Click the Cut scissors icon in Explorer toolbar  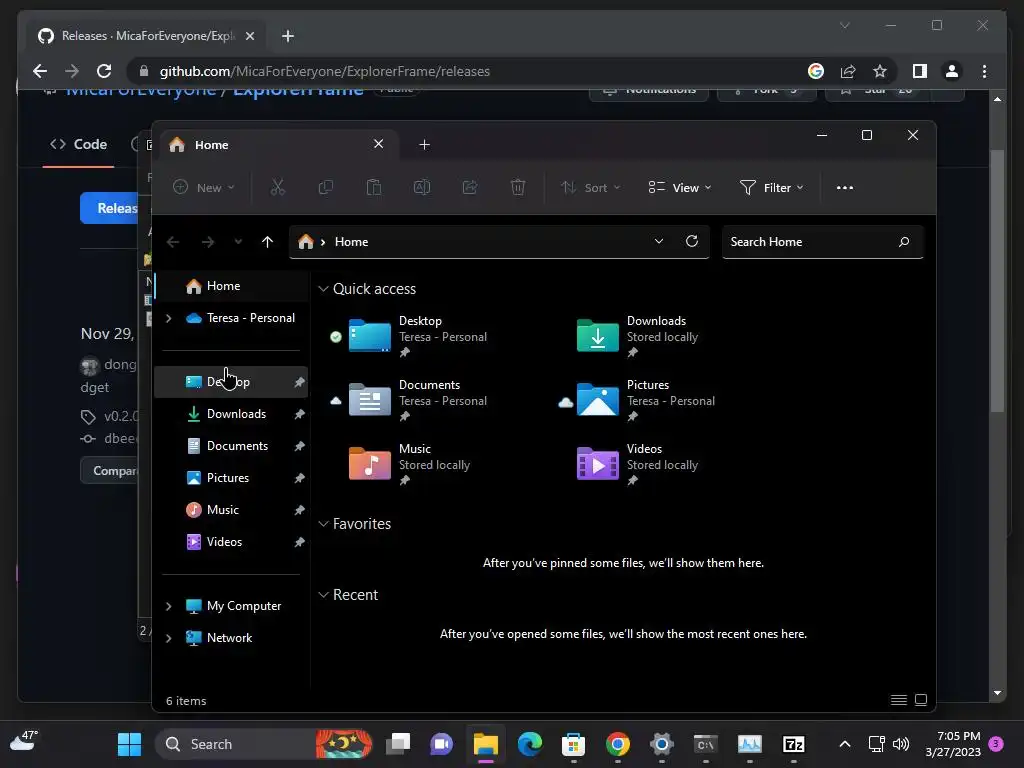[278, 187]
